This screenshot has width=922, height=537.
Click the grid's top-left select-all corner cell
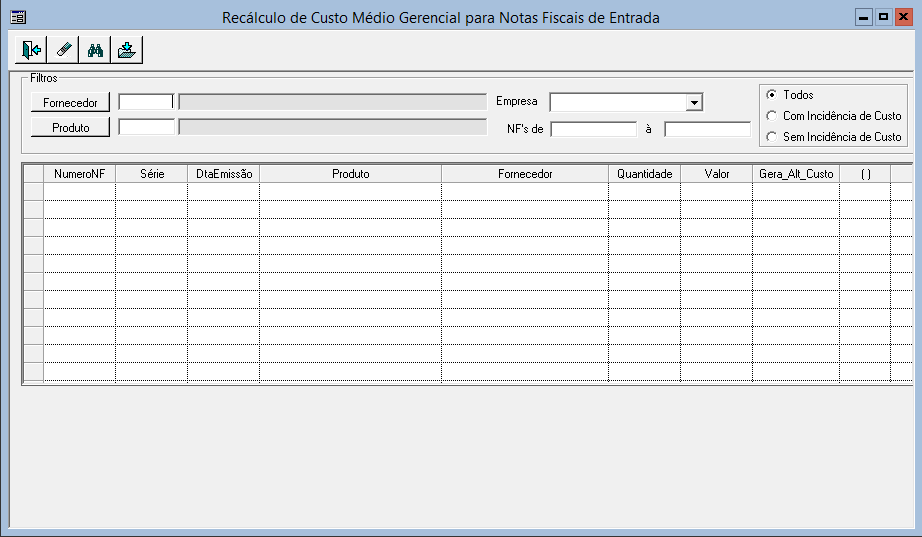(x=34, y=174)
